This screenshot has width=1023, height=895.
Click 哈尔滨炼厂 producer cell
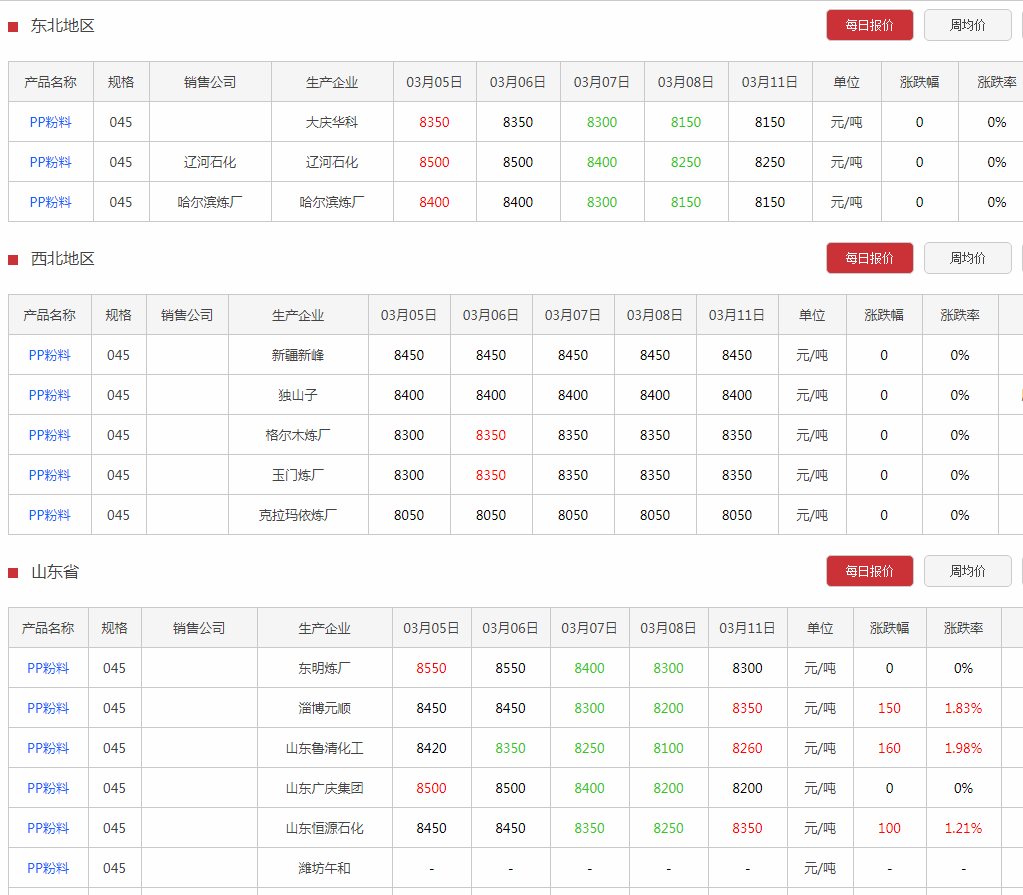coord(332,202)
